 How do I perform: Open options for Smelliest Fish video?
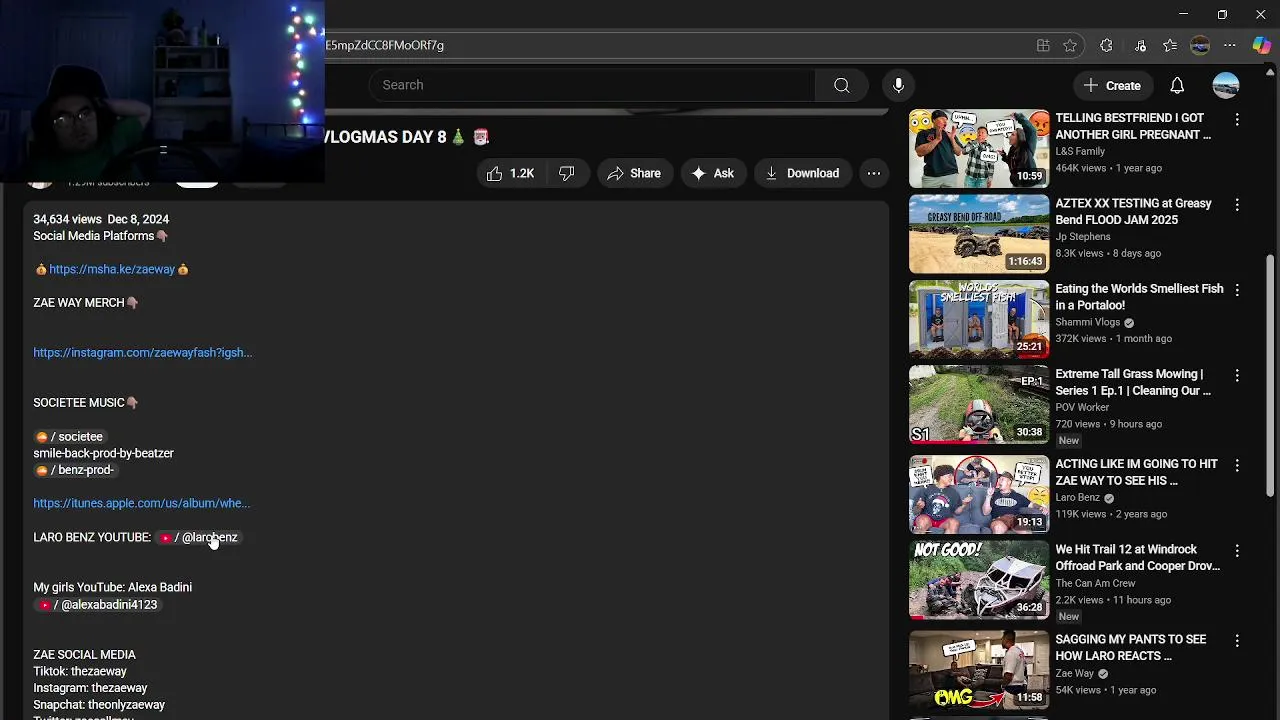[x=1237, y=290]
